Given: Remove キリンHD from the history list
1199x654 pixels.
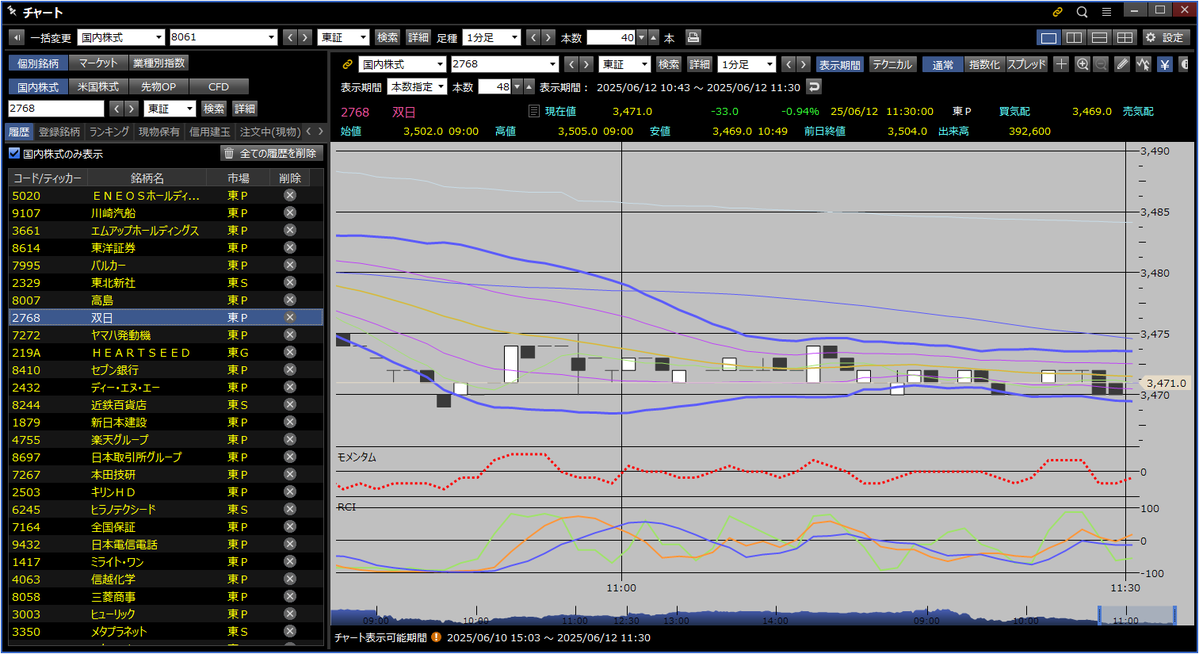Looking at the screenshot, I should click(290, 492).
